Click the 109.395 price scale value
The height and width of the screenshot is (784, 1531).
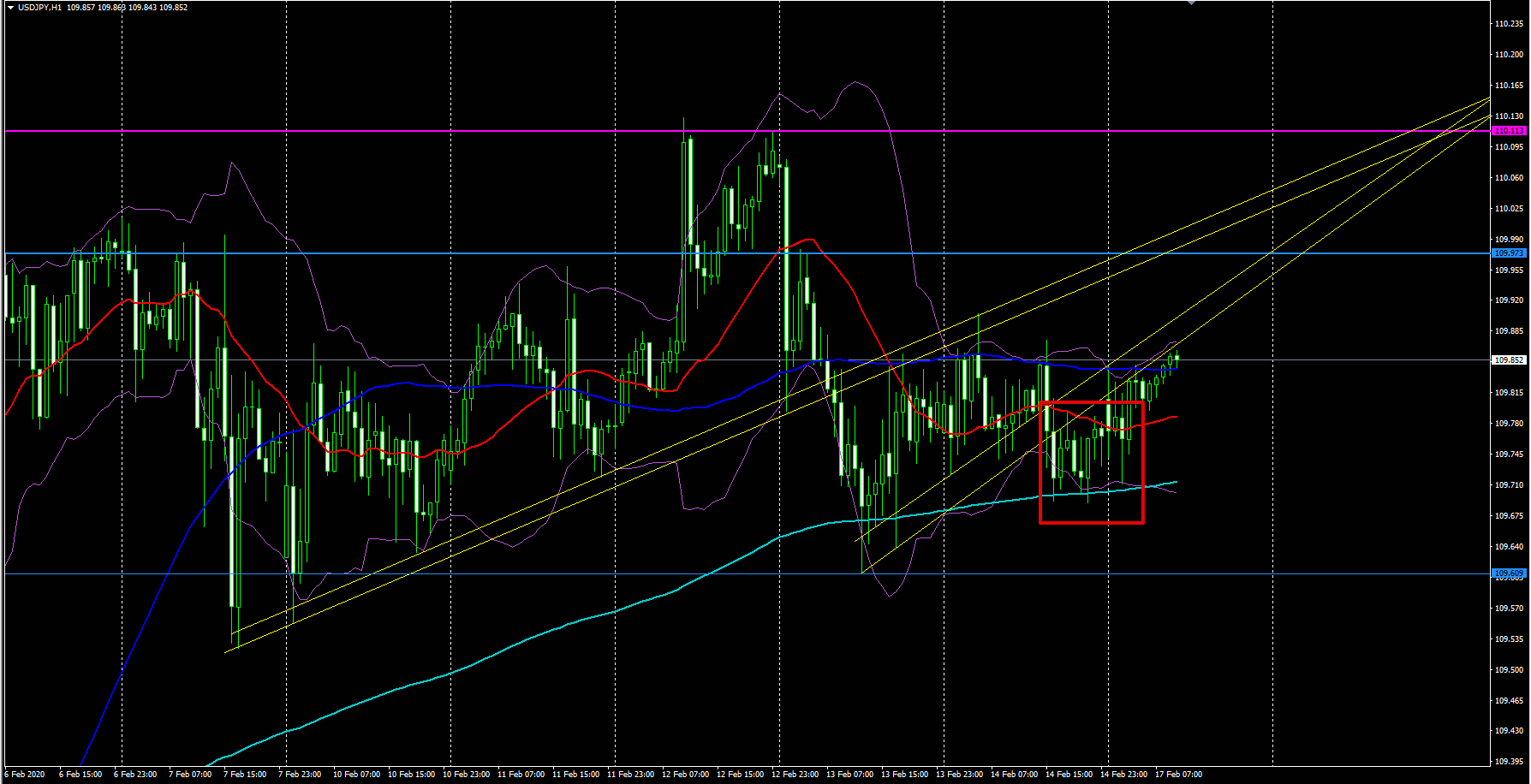pyautogui.click(x=1509, y=762)
